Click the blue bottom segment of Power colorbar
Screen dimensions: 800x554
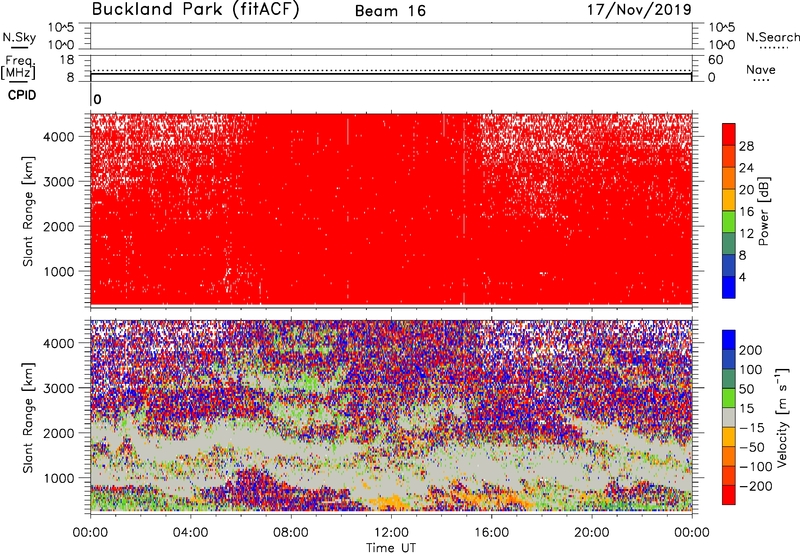tap(729, 287)
